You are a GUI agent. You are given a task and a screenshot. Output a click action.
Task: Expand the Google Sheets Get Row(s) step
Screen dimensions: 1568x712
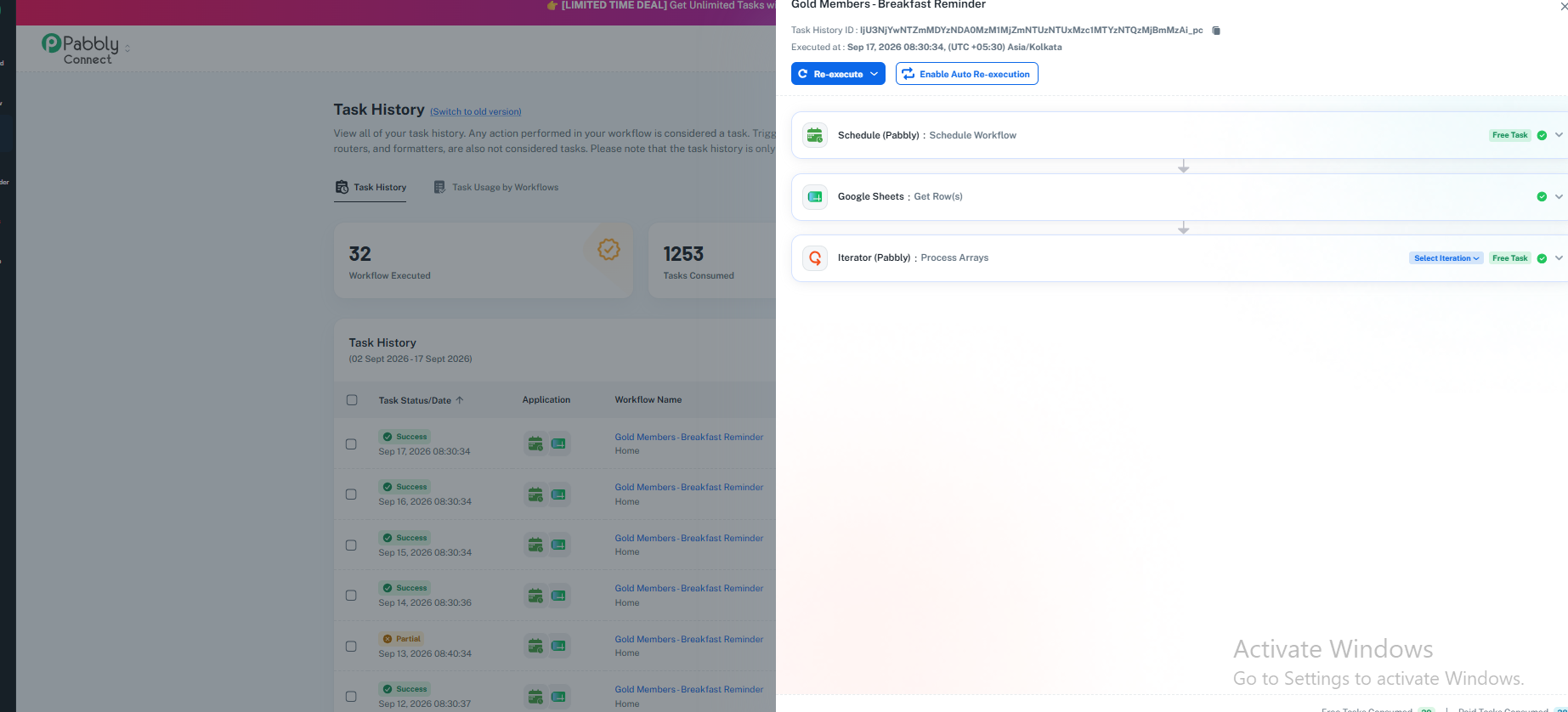click(x=1559, y=196)
